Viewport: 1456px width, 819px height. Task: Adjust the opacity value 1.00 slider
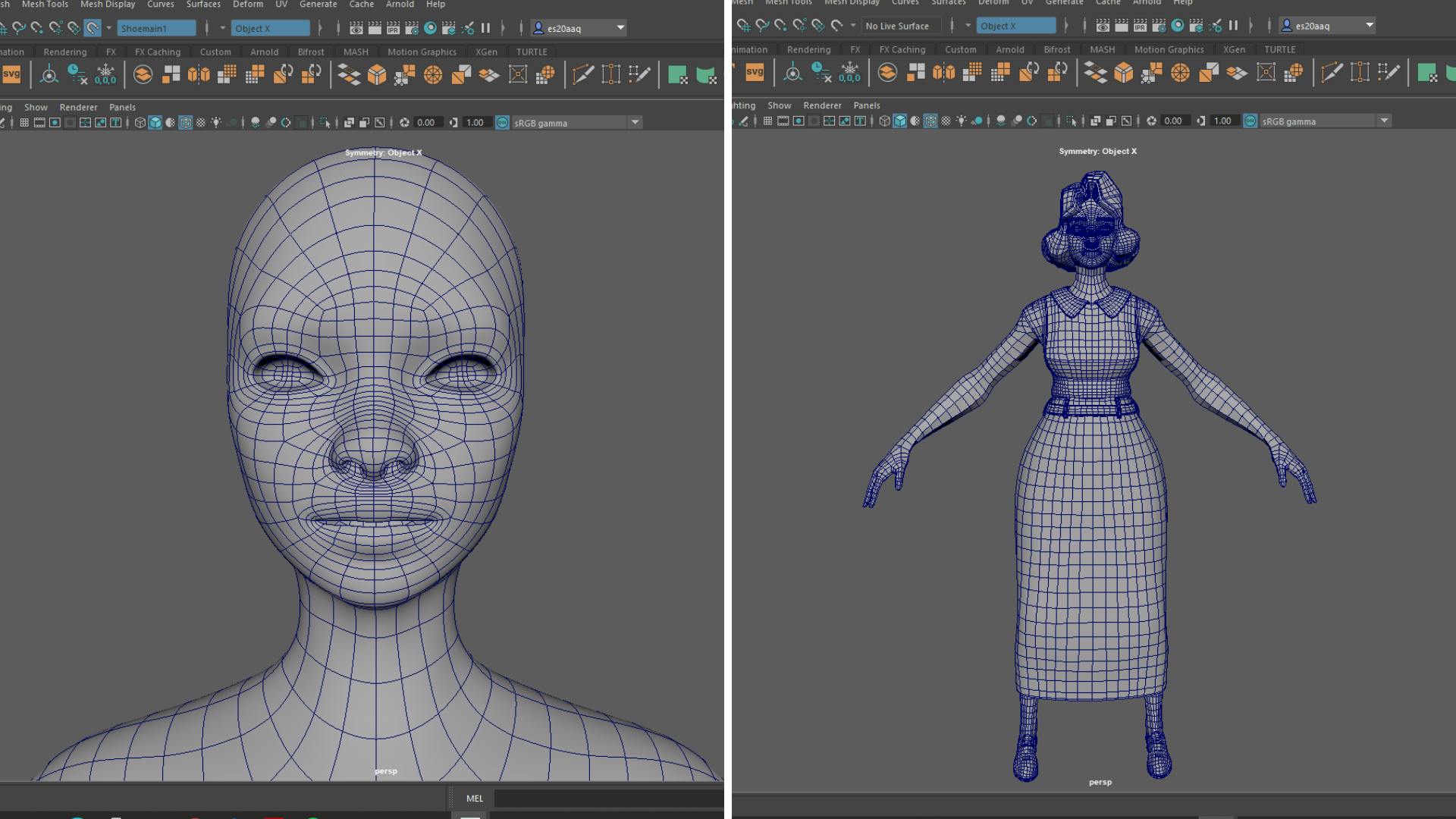(x=476, y=122)
